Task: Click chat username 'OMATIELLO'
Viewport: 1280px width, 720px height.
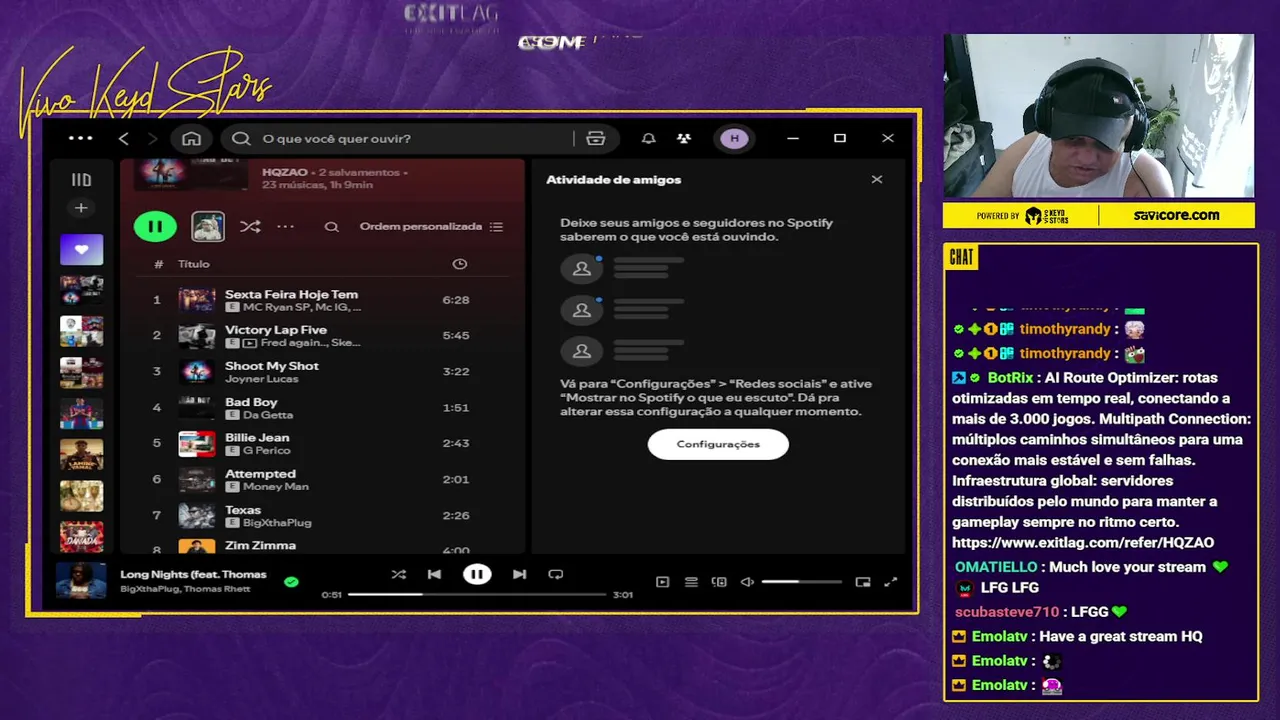Action: [996, 567]
